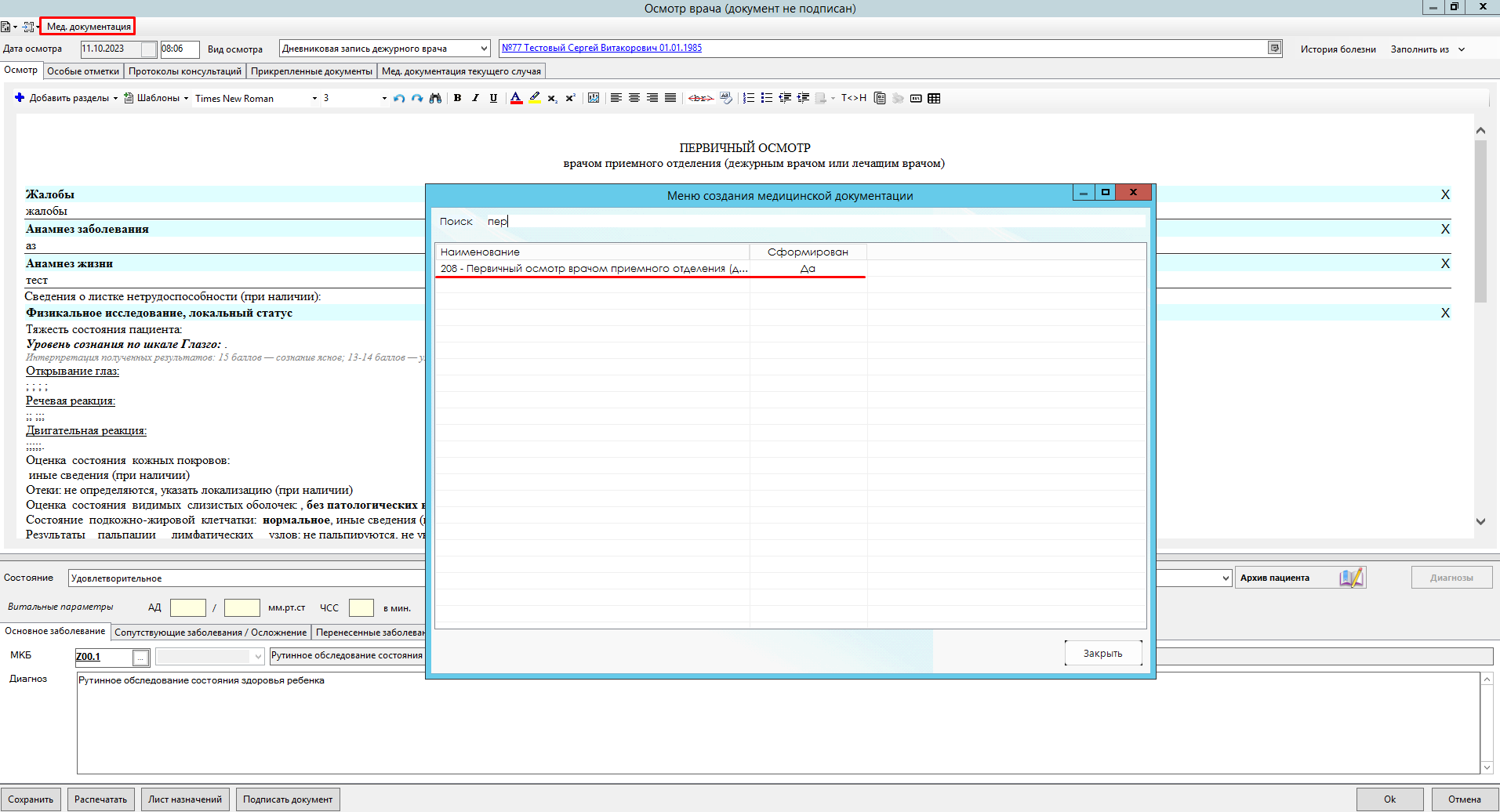The height and width of the screenshot is (812, 1500).
Task: Confirm with the Ok button
Action: pos(1389,799)
